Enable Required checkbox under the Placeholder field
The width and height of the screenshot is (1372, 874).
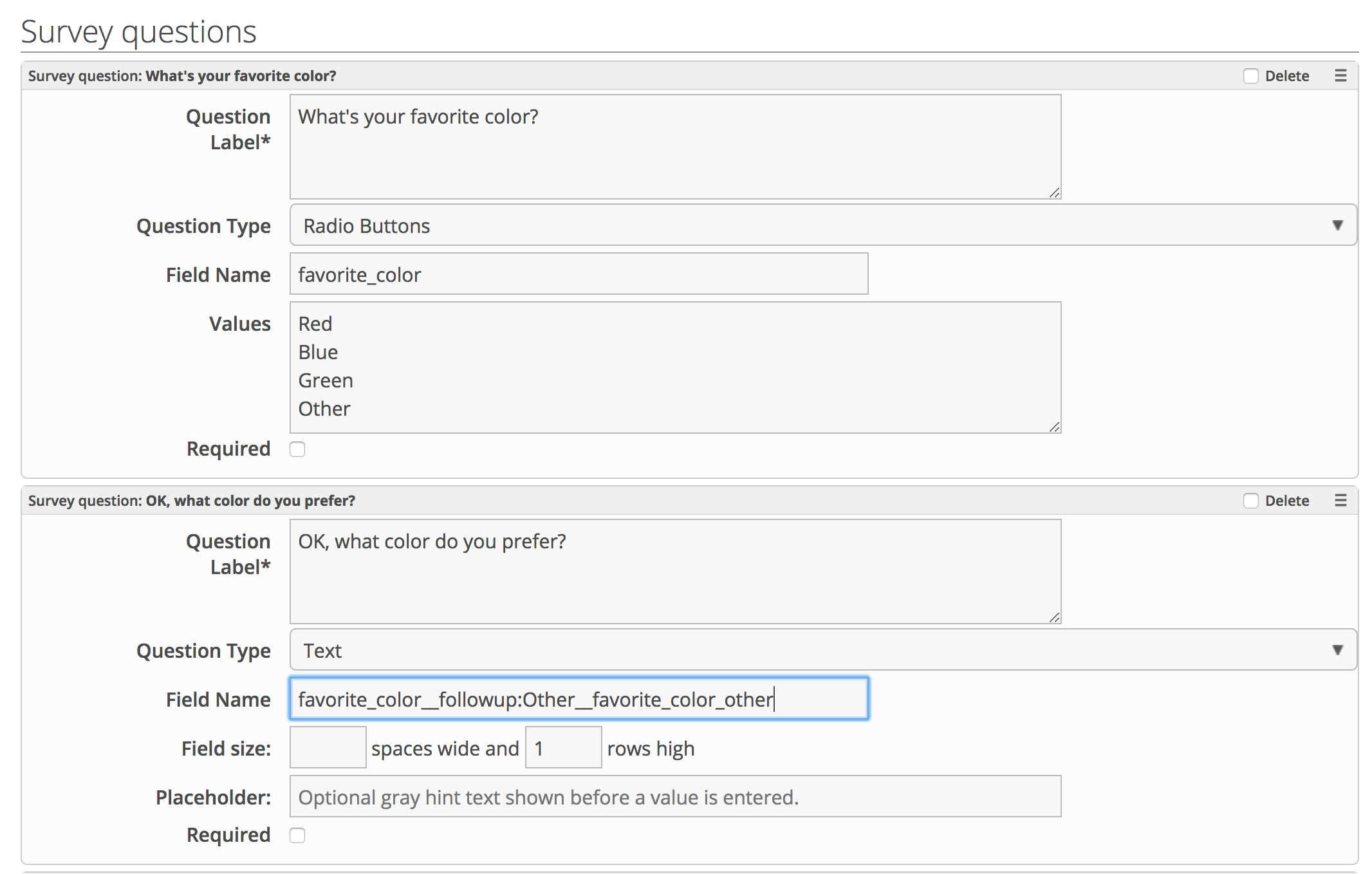pyautogui.click(x=297, y=835)
